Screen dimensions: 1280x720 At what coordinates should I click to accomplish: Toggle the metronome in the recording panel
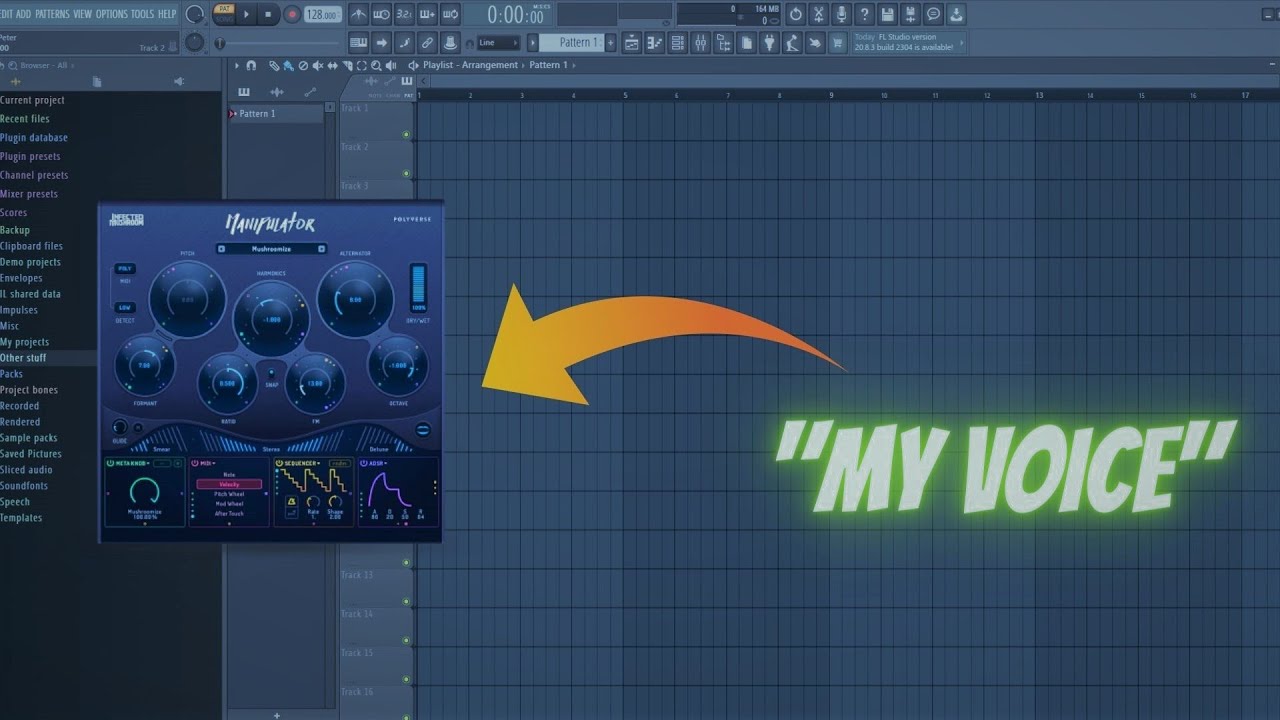(359, 14)
